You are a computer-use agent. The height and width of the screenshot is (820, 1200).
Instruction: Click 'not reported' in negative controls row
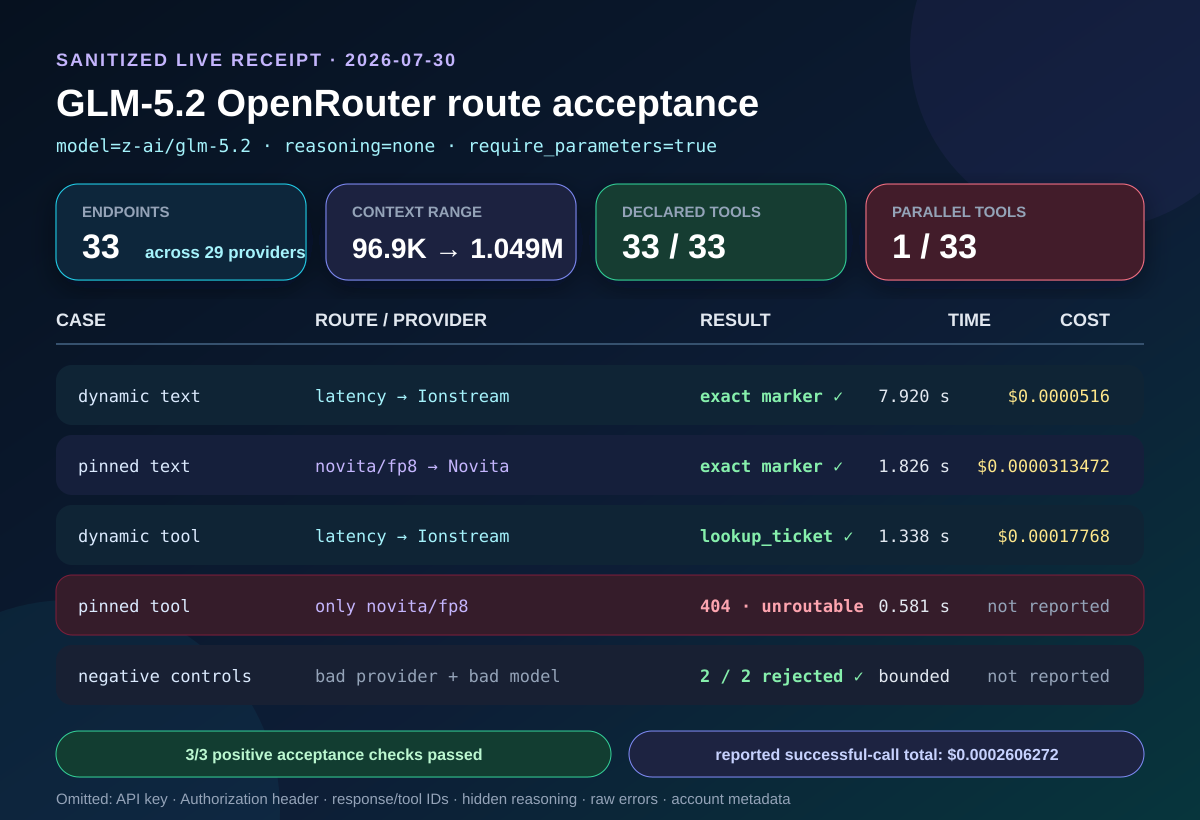(x=1049, y=676)
